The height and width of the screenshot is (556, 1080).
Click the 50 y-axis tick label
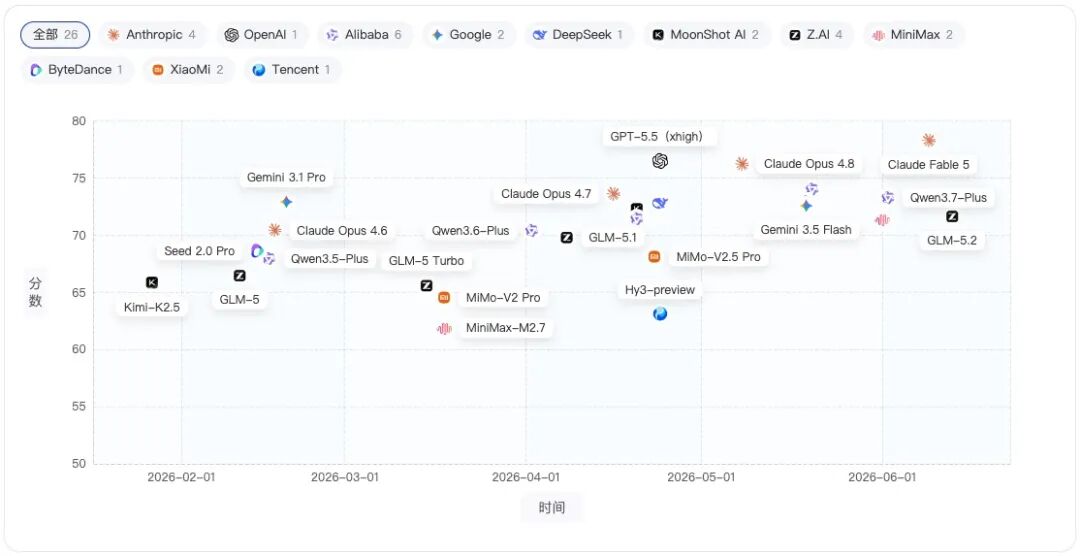pos(79,464)
